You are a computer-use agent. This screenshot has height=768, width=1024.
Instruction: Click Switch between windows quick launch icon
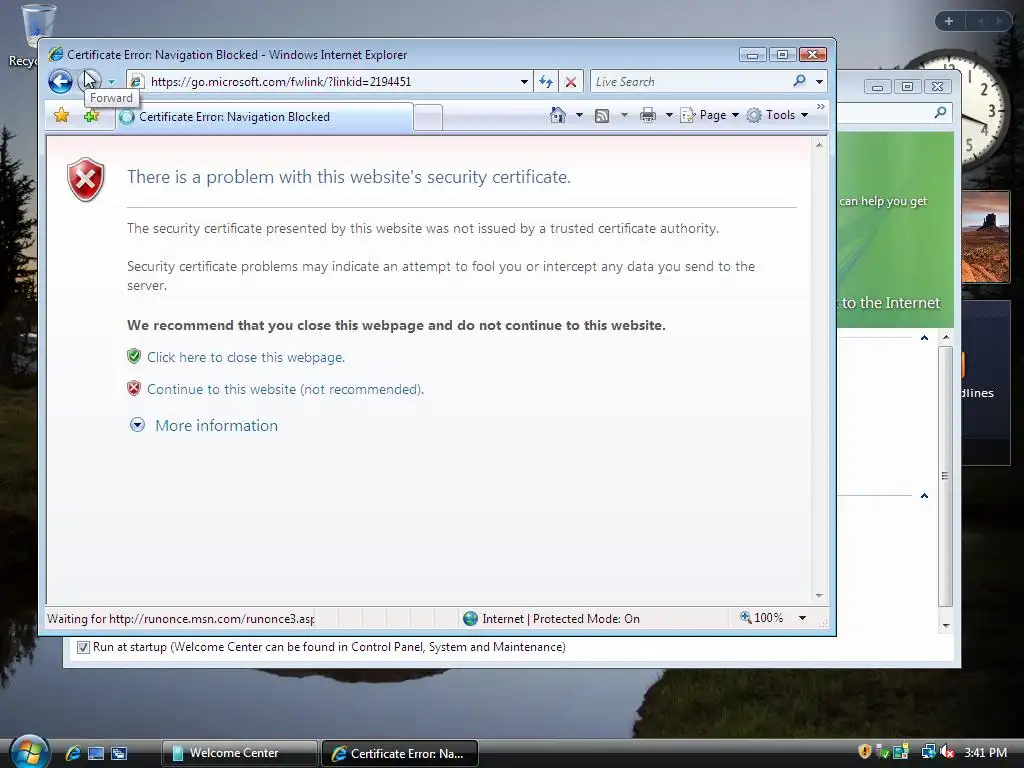pos(119,753)
